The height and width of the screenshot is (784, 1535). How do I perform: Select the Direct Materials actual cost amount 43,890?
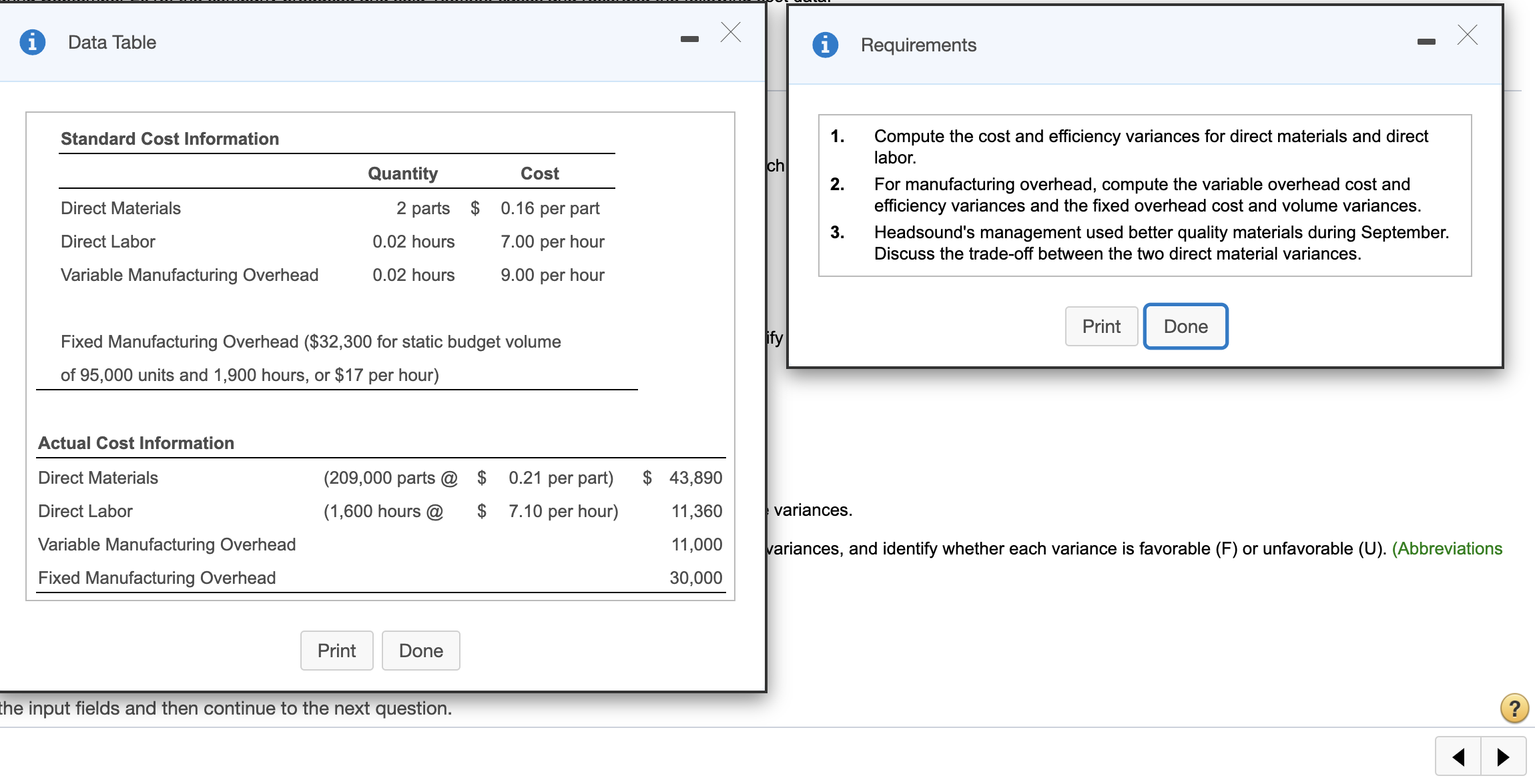click(695, 477)
